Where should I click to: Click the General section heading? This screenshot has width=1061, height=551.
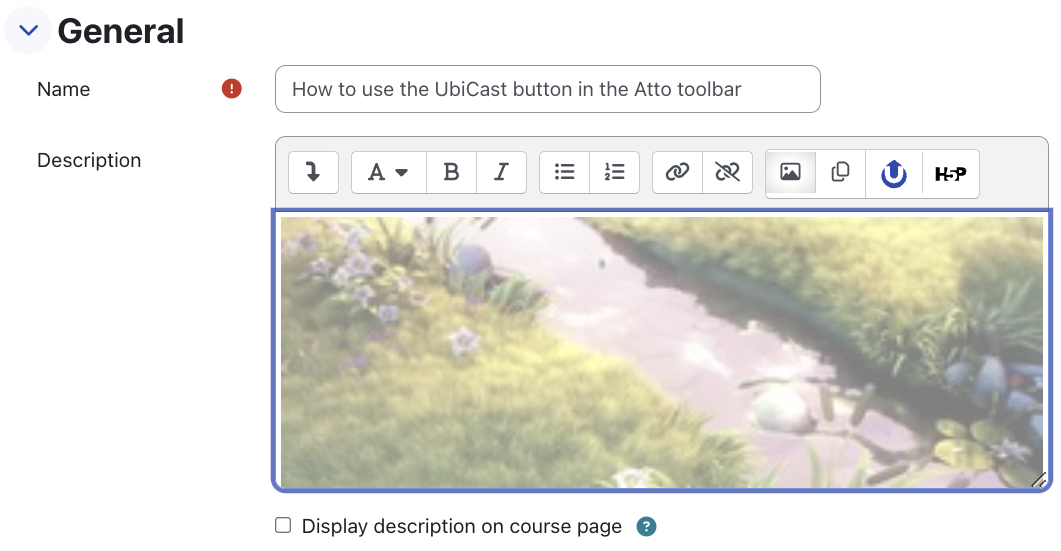[120, 31]
